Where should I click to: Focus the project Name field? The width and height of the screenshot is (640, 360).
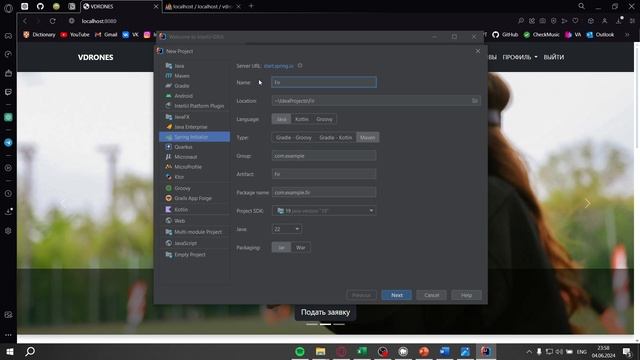(324, 82)
